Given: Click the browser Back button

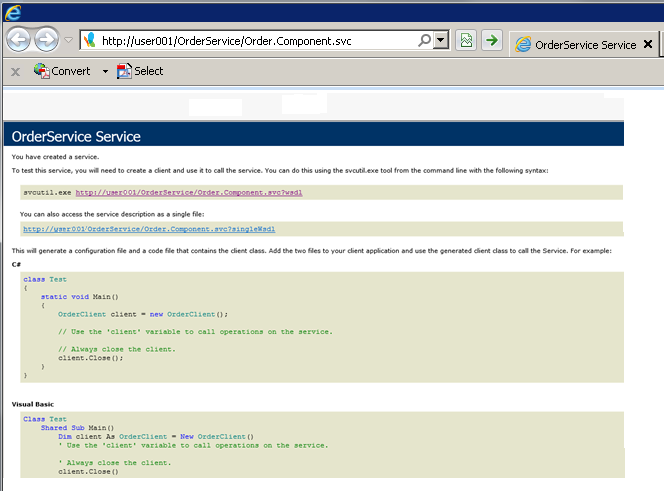Looking at the screenshot, I should coord(20,41).
